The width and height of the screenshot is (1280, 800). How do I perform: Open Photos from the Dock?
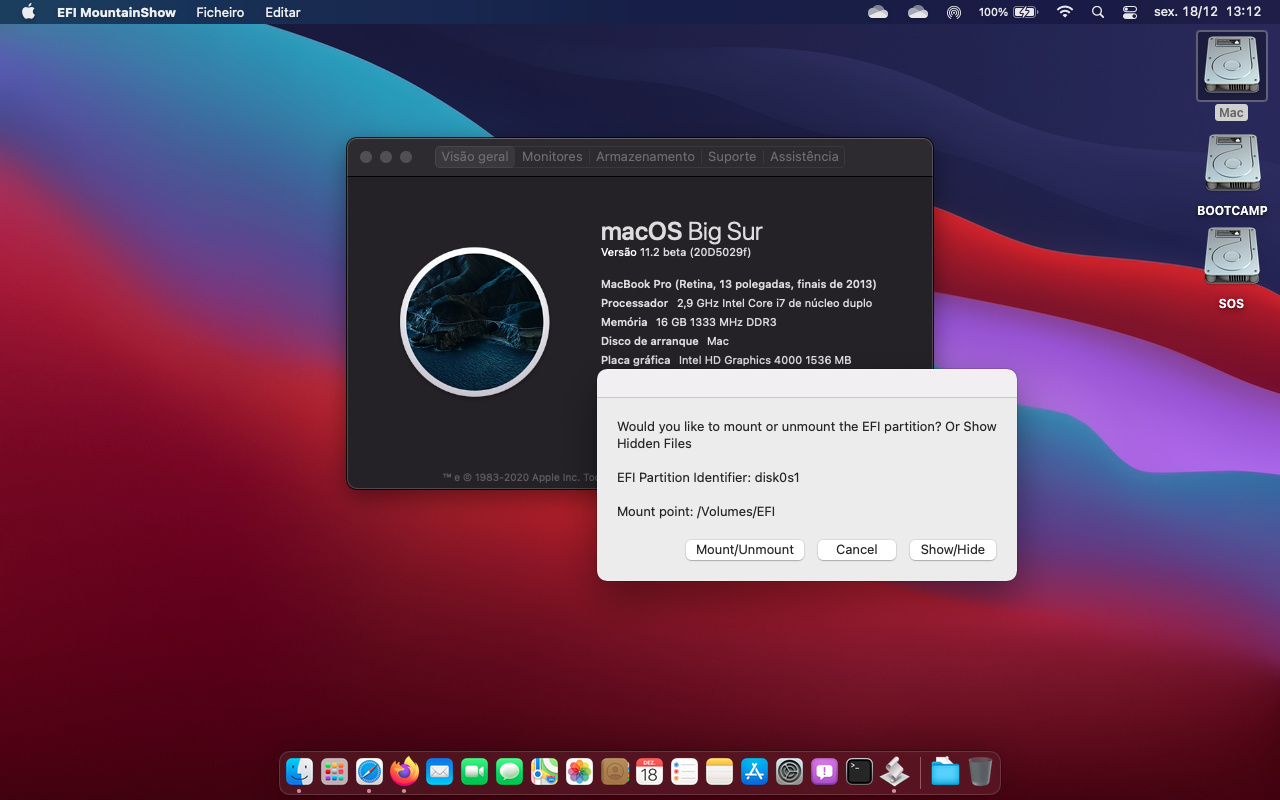(579, 771)
